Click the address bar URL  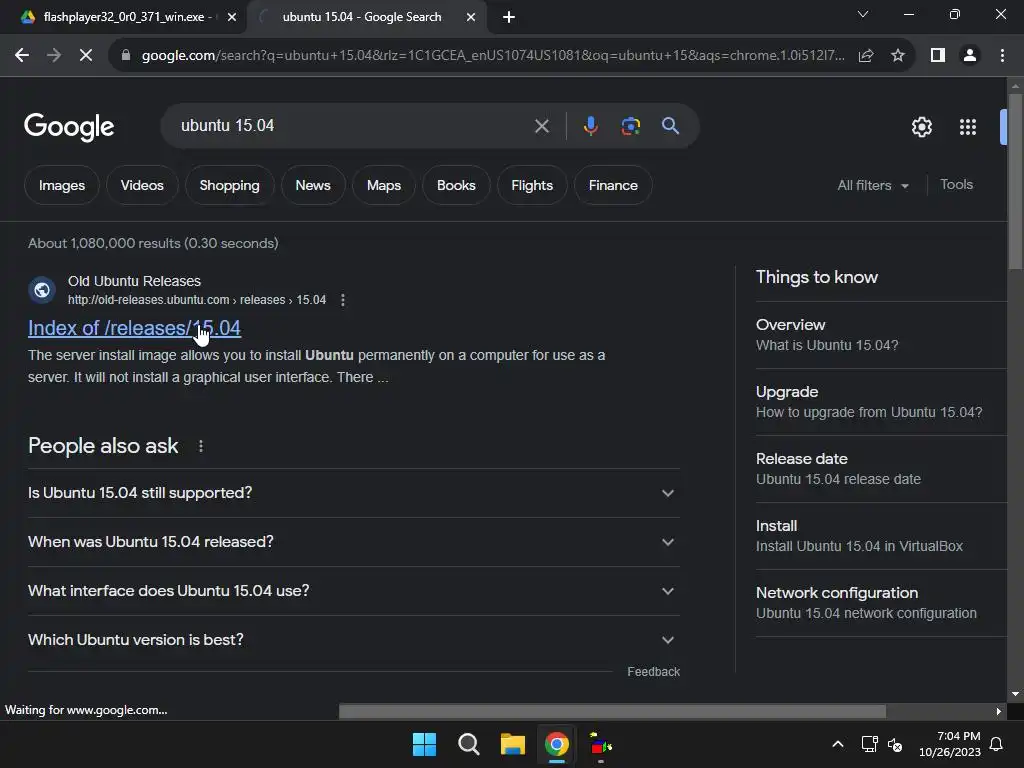[492, 56]
